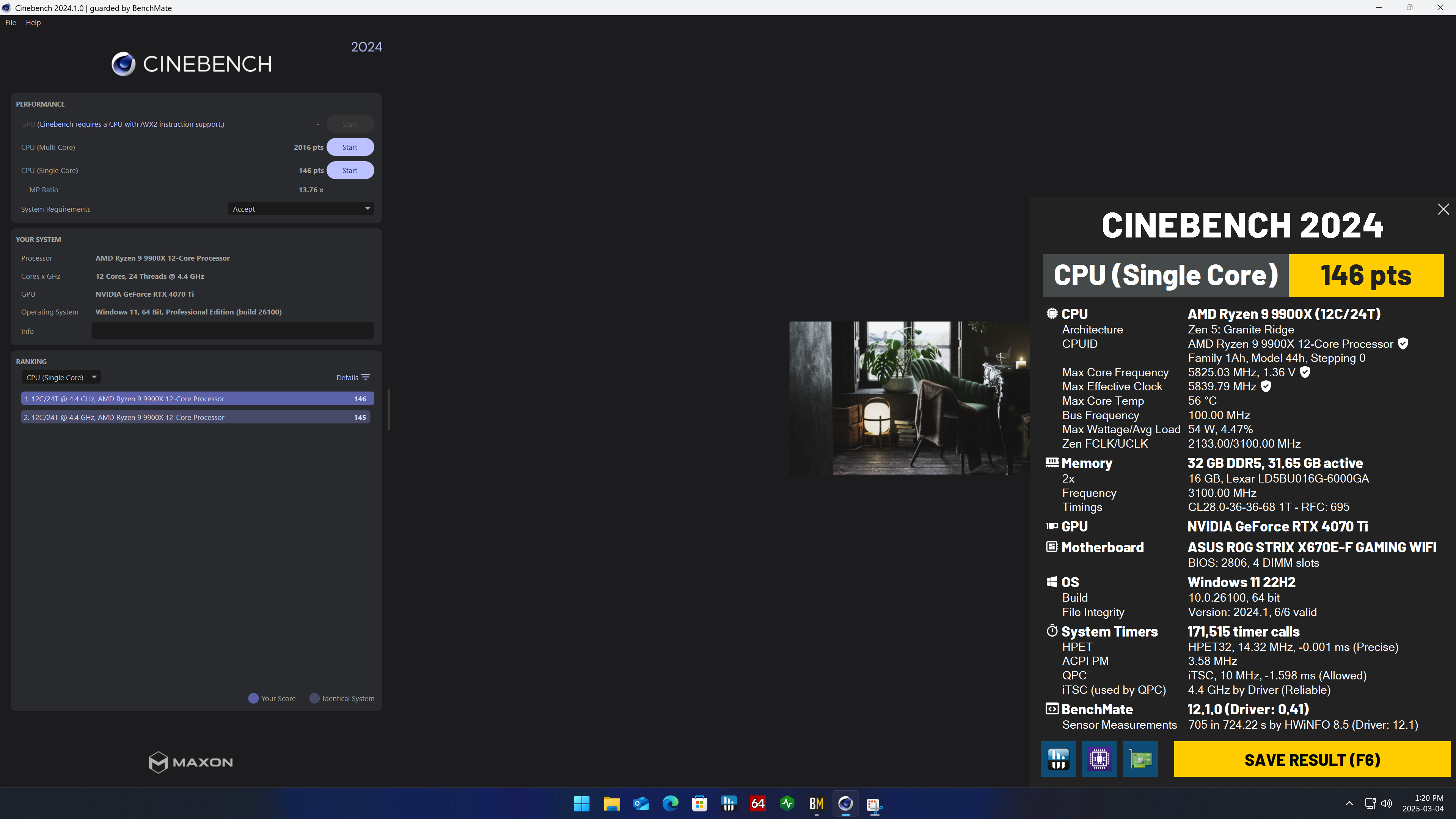Click the AMD Ryzen 9 9900X processor name
Viewport: 1456px width, 819px height.
163,258
